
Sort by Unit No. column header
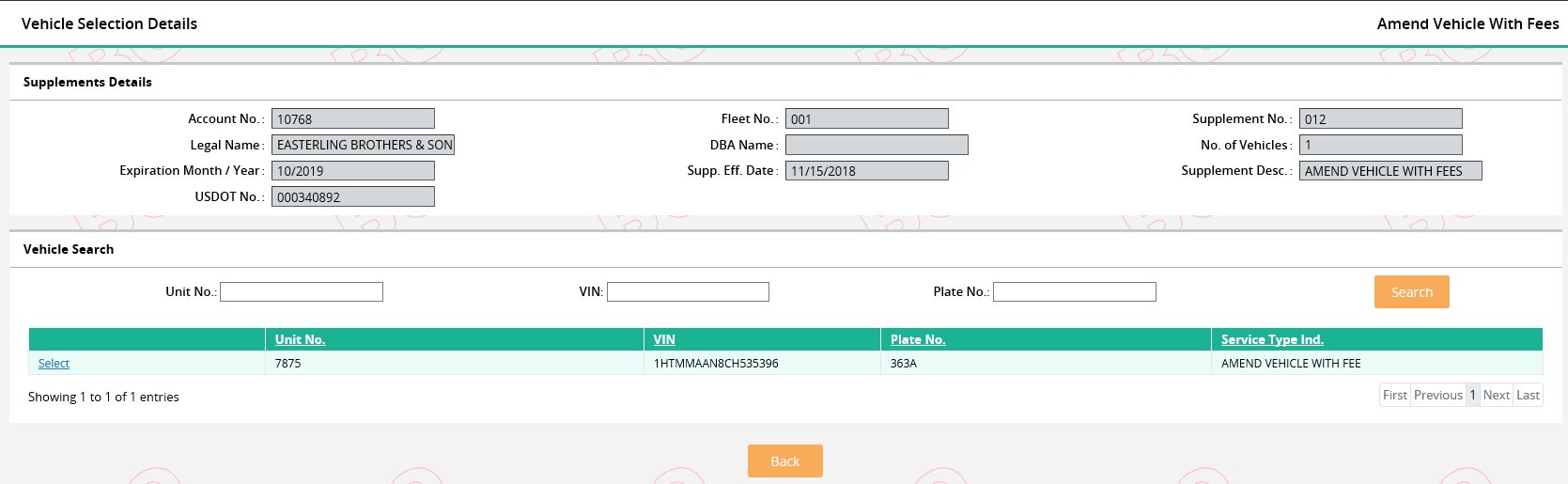click(x=300, y=339)
